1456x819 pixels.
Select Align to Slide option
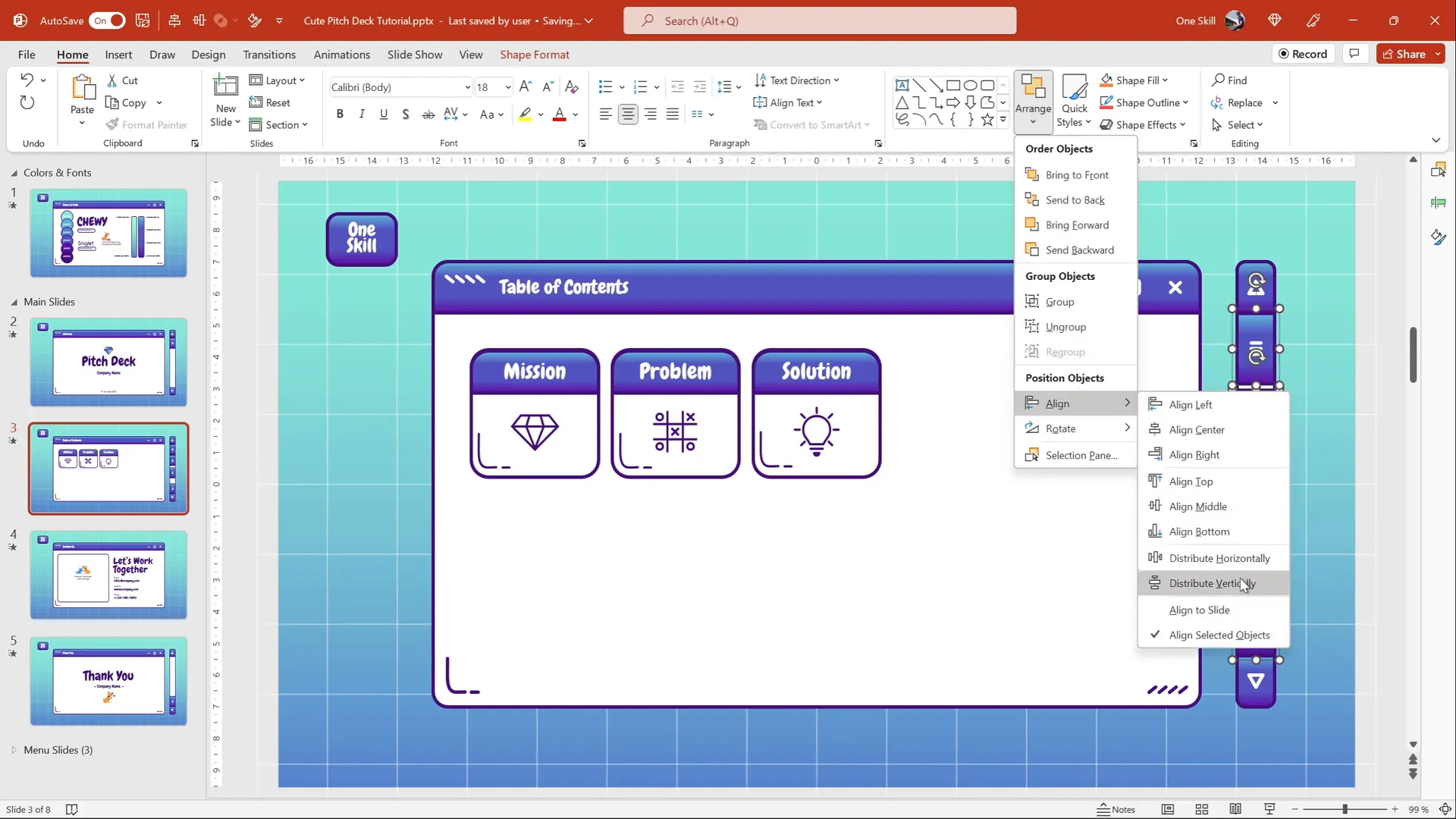1213,610
